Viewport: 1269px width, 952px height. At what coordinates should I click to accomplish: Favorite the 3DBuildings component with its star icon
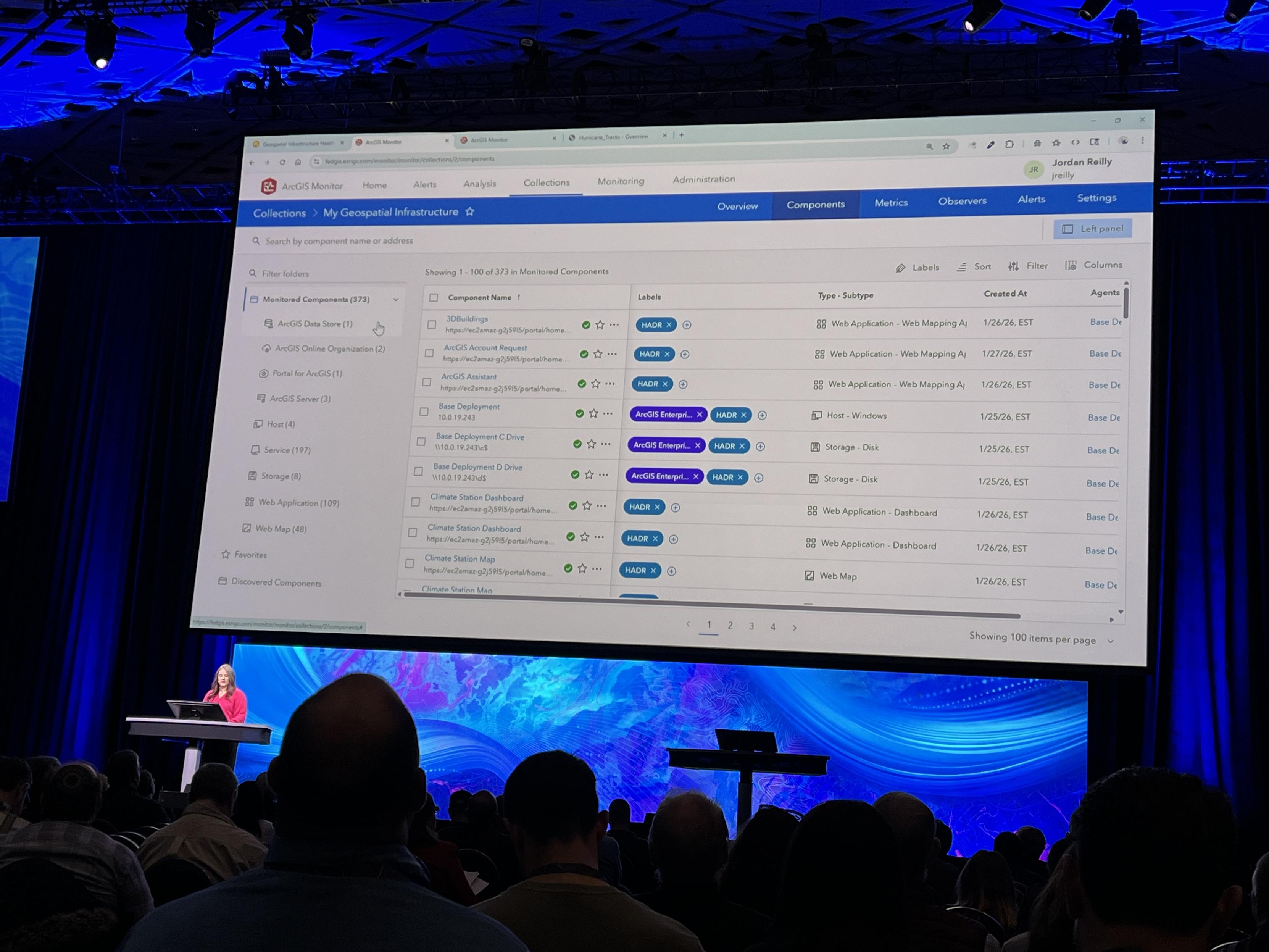point(600,325)
